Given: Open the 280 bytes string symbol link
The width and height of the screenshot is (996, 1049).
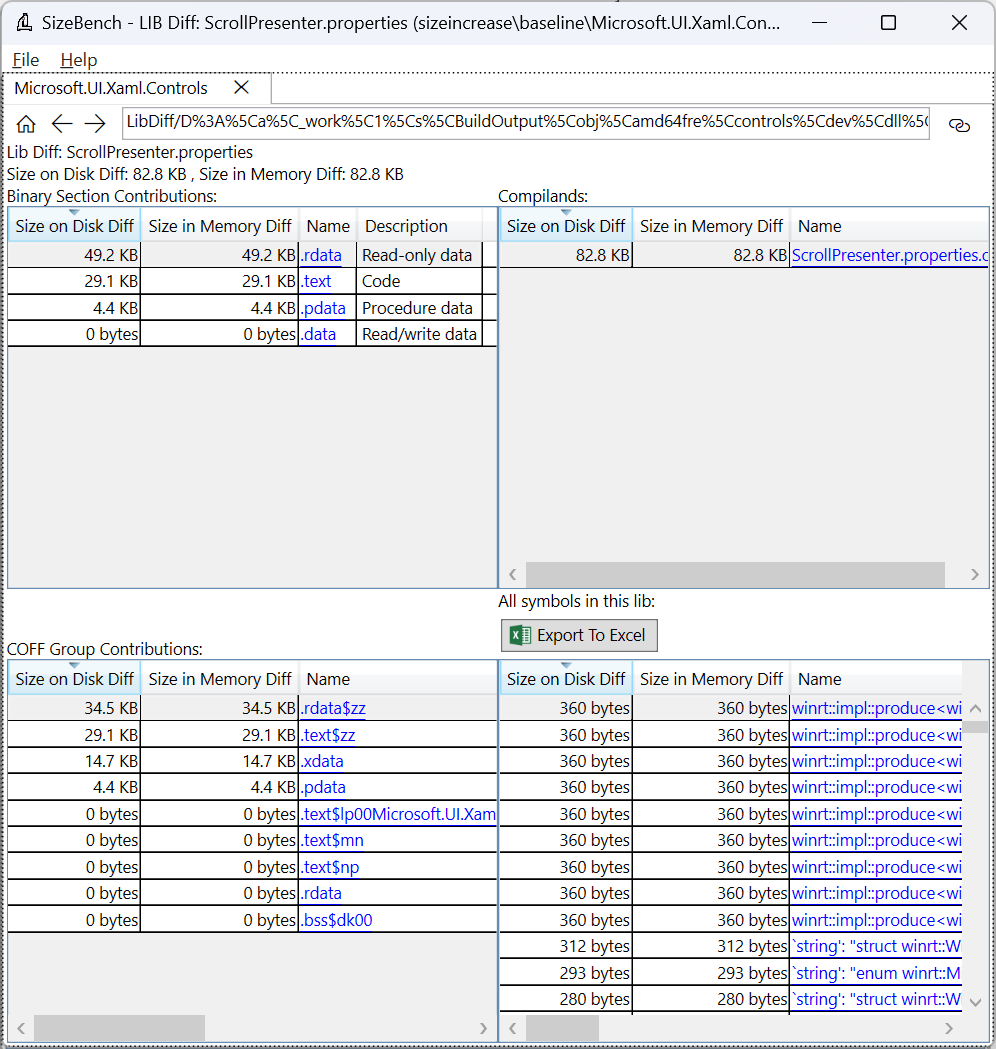Looking at the screenshot, I should click(x=876, y=999).
